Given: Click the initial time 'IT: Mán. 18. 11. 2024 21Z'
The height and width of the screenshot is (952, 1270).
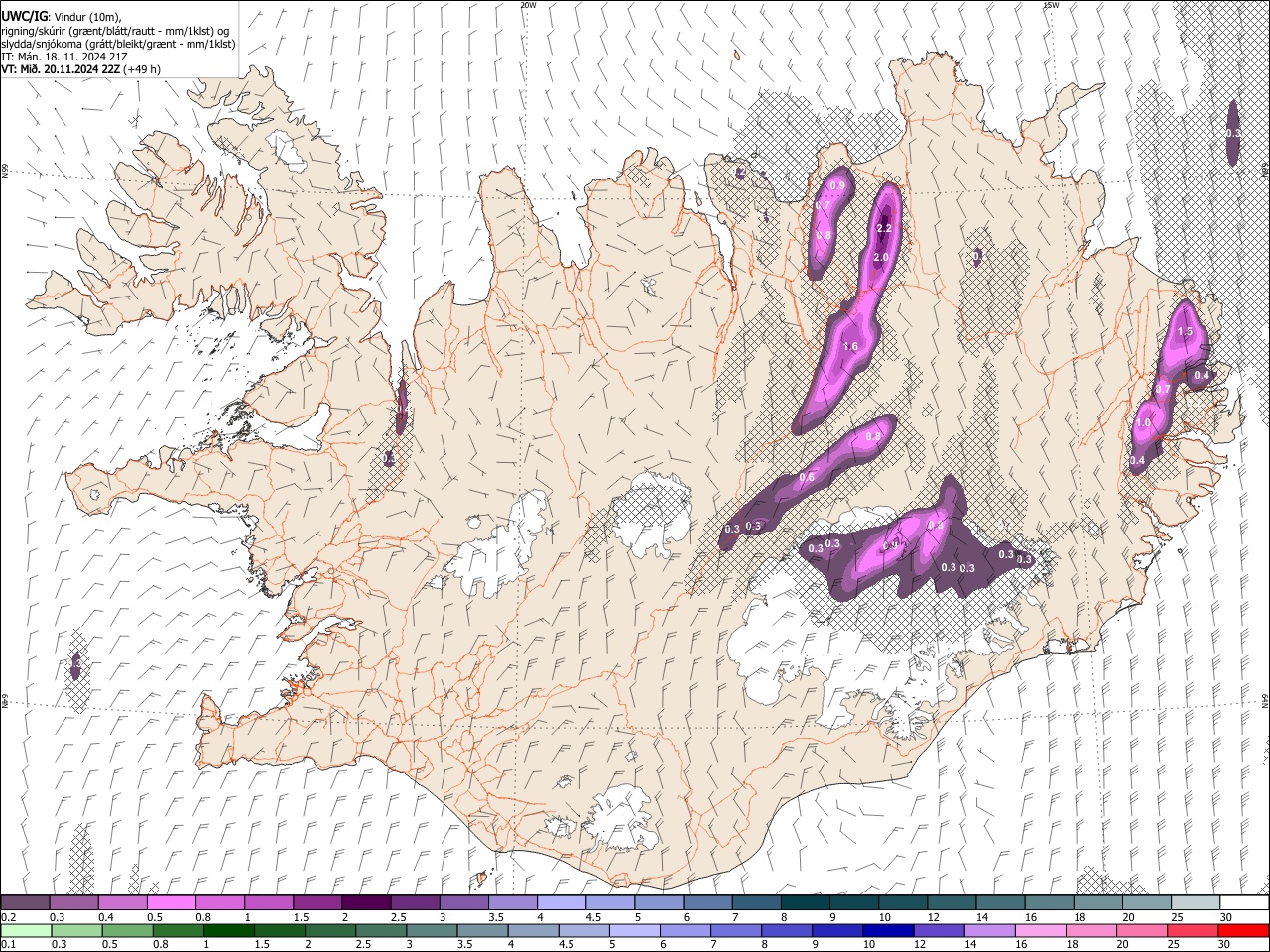Looking at the screenshot, I should [63, 57].
